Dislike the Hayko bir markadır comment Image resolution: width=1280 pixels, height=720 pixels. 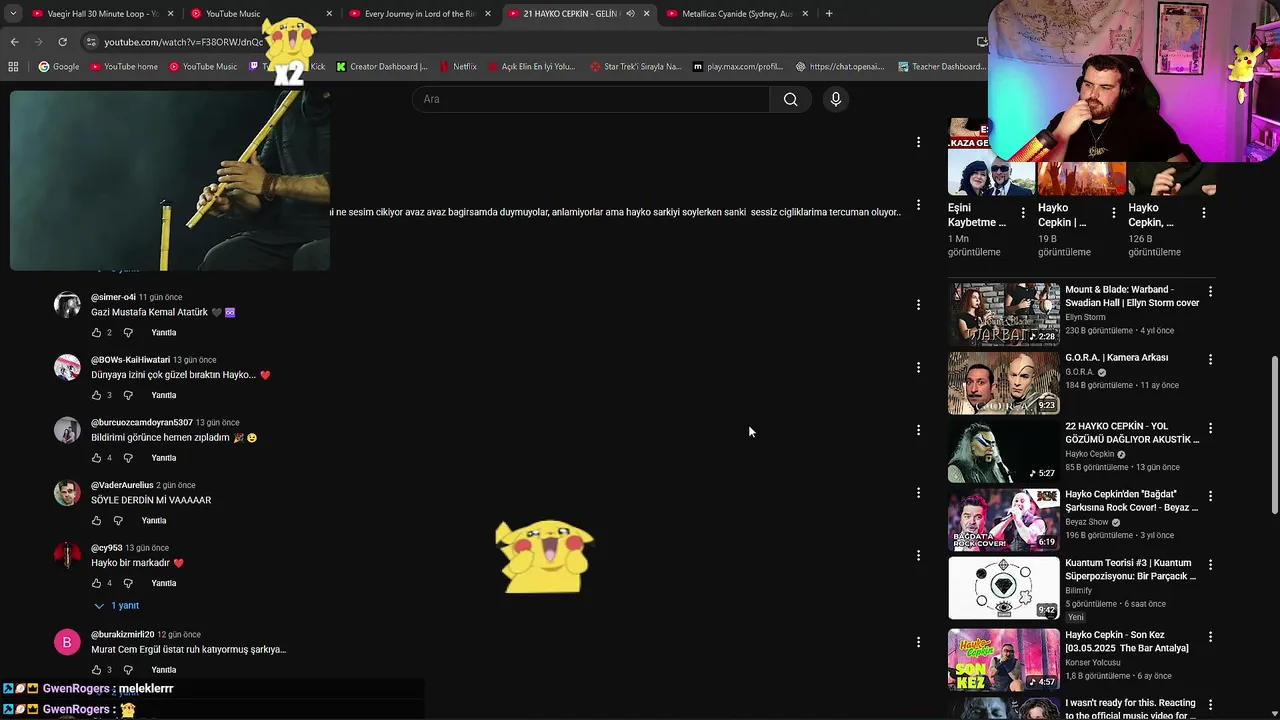[128, 583]
